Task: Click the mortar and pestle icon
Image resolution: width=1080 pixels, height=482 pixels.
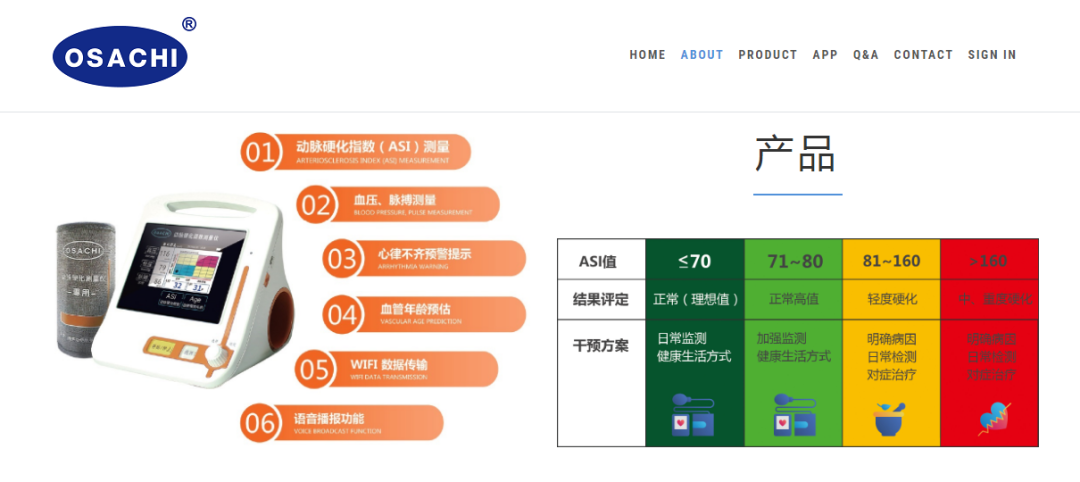Action: pyautogui.click(x=890, y=419)
